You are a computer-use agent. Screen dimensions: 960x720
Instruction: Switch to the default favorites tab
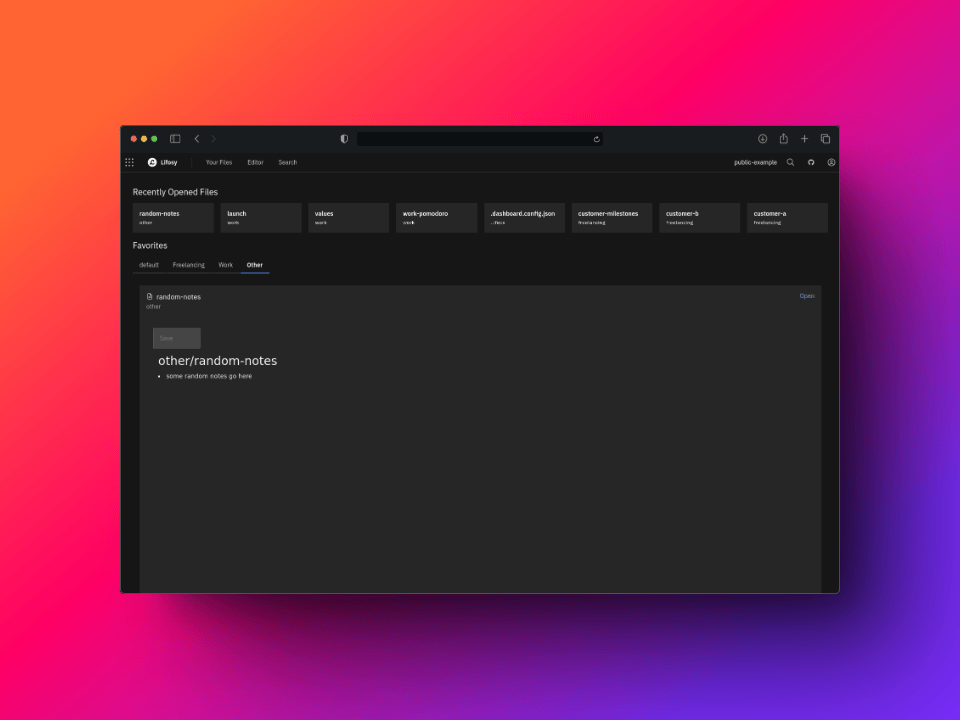[x=148, y=264]
